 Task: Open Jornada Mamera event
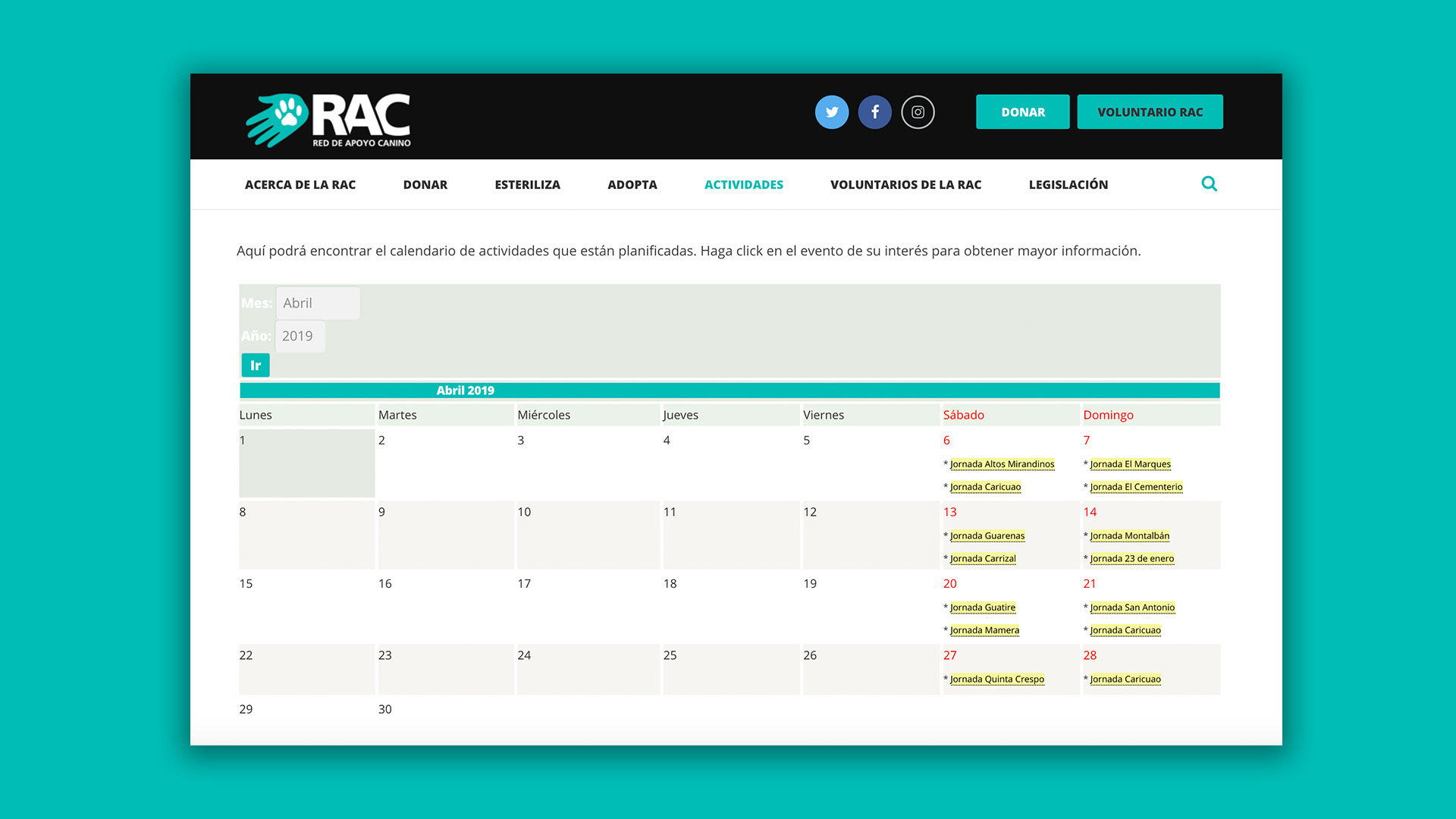click(x=984, y=630)
